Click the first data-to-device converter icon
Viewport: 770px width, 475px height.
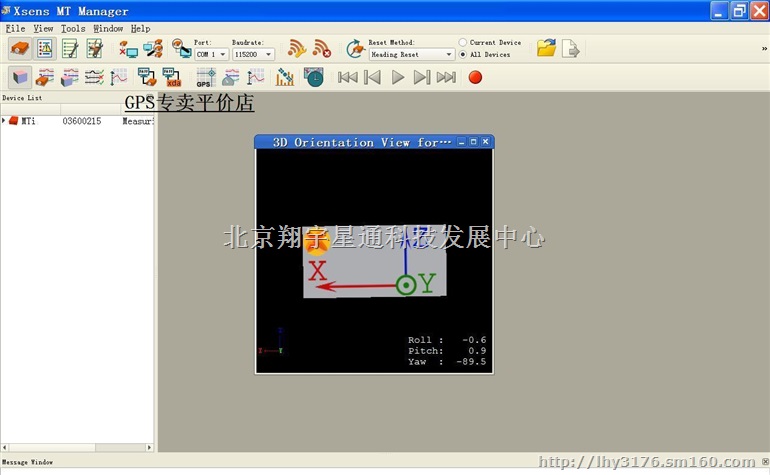[x=147, y=77]
